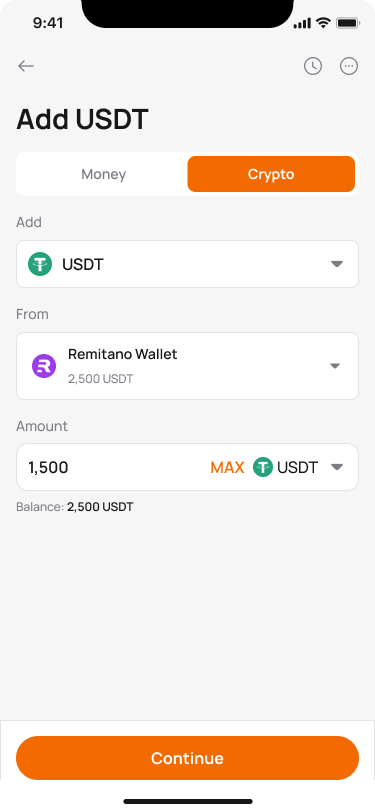This screenshot has width=375, height=812.
Task: Open the more options ellipsis icon
Action: (x=349, y=66)
